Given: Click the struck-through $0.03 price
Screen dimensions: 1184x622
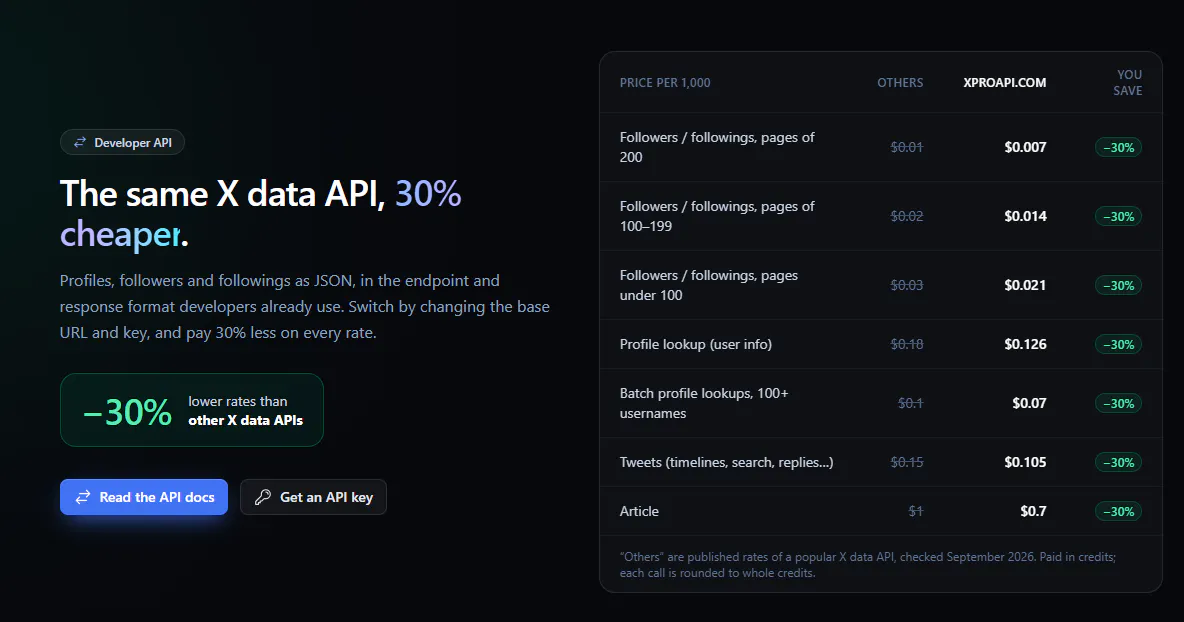Looking at the screenshot, I should coord(907,285).
